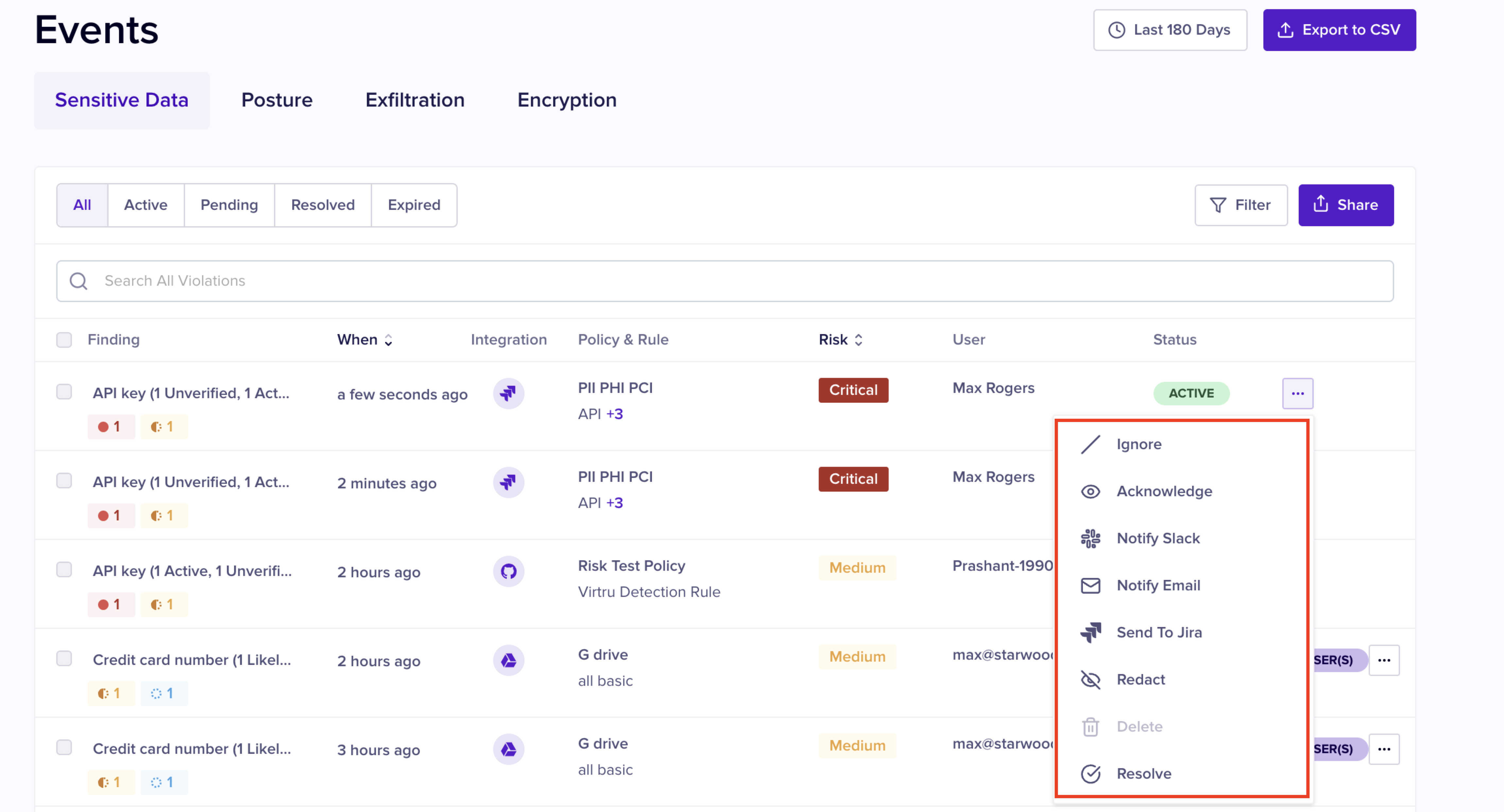
Task: Click the crossed-eye Redact icon
Action: click(1090, 680)
